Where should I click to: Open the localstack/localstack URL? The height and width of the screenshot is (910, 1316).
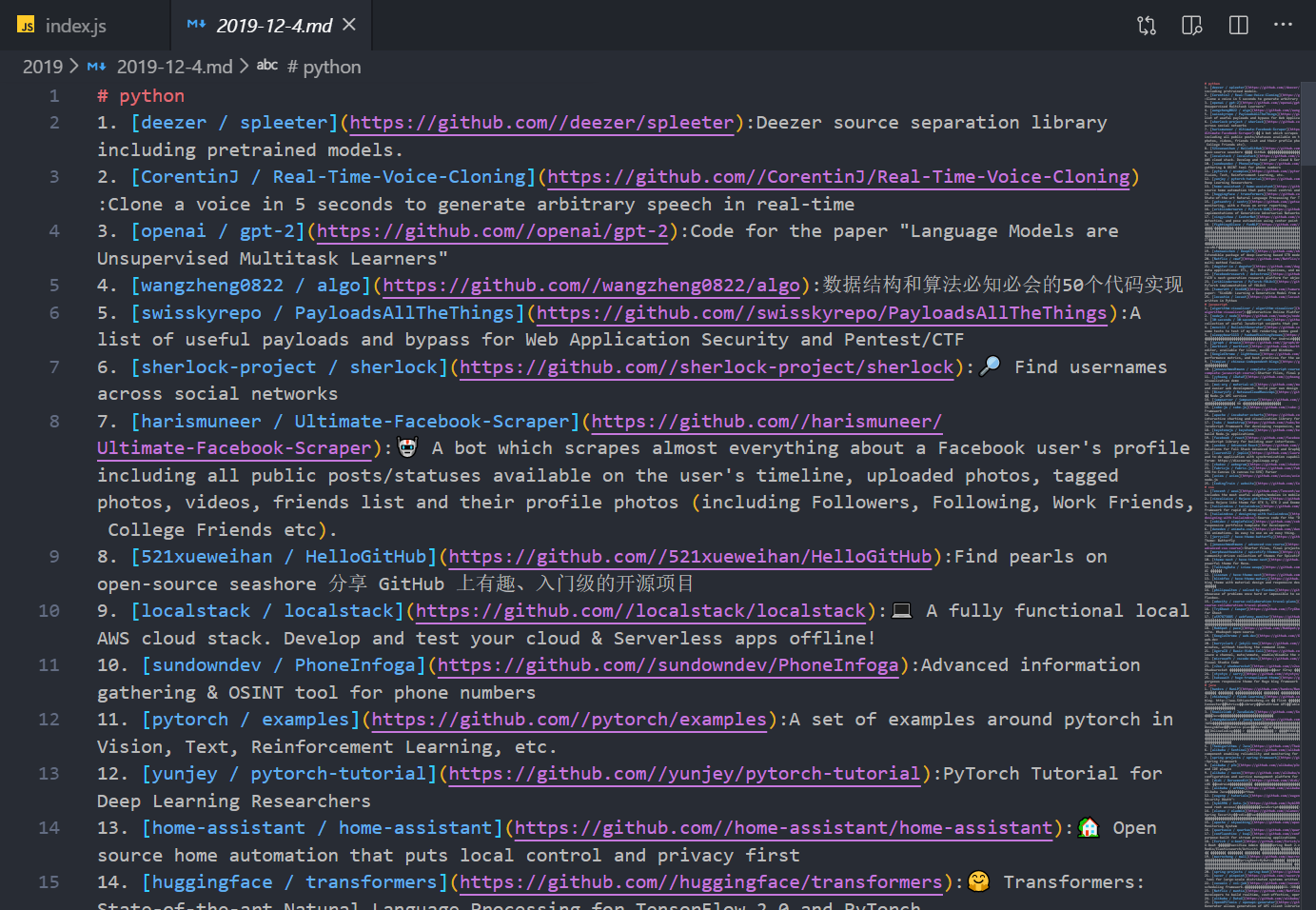point(640,611)
